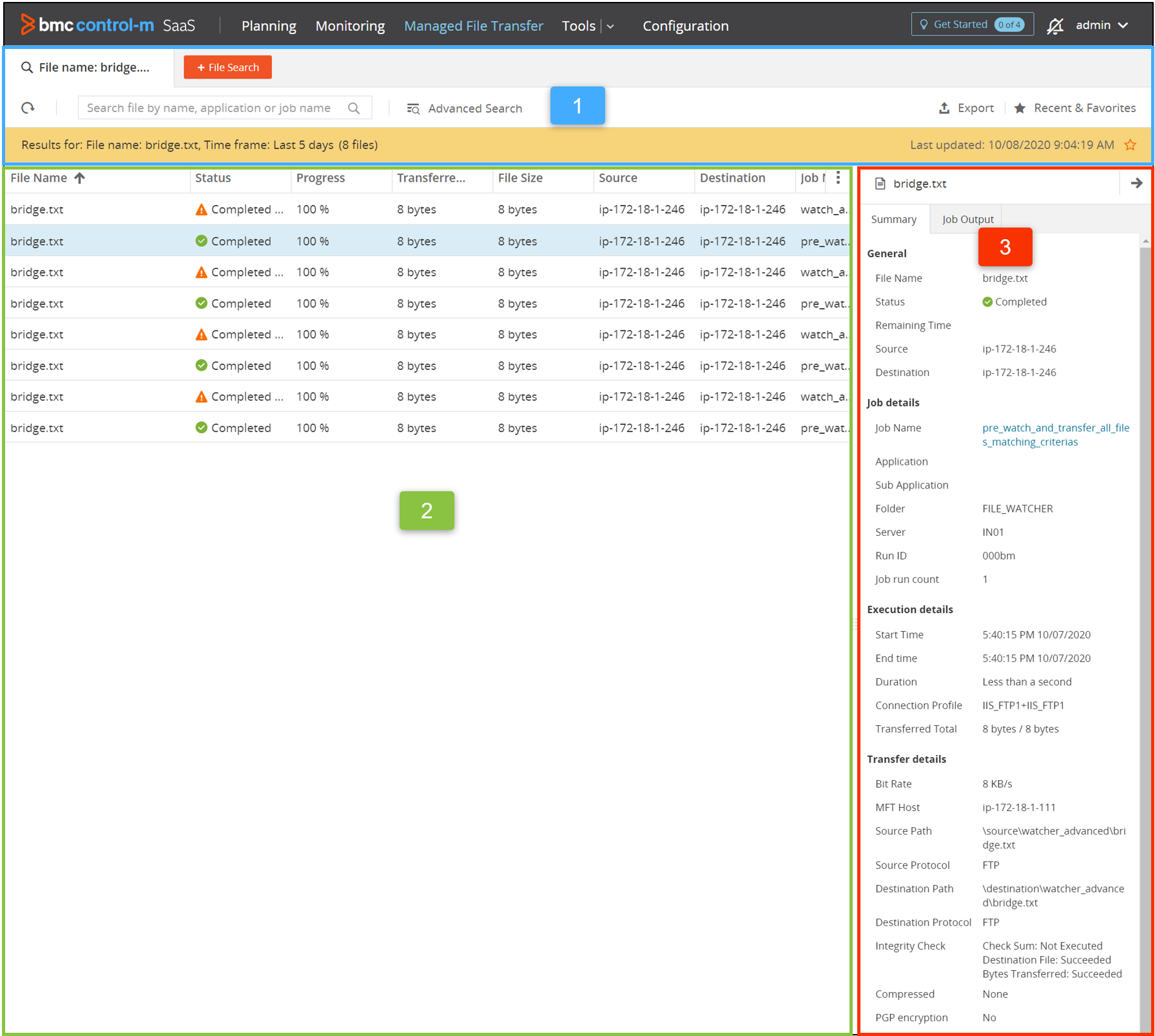Click the Get Started button

point(972,24)
